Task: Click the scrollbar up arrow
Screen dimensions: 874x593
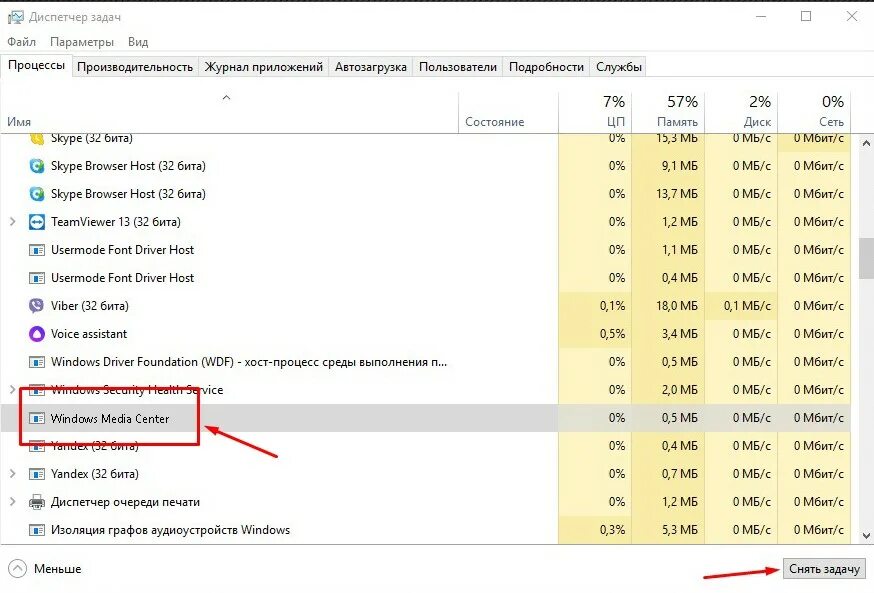Action: 866,144
